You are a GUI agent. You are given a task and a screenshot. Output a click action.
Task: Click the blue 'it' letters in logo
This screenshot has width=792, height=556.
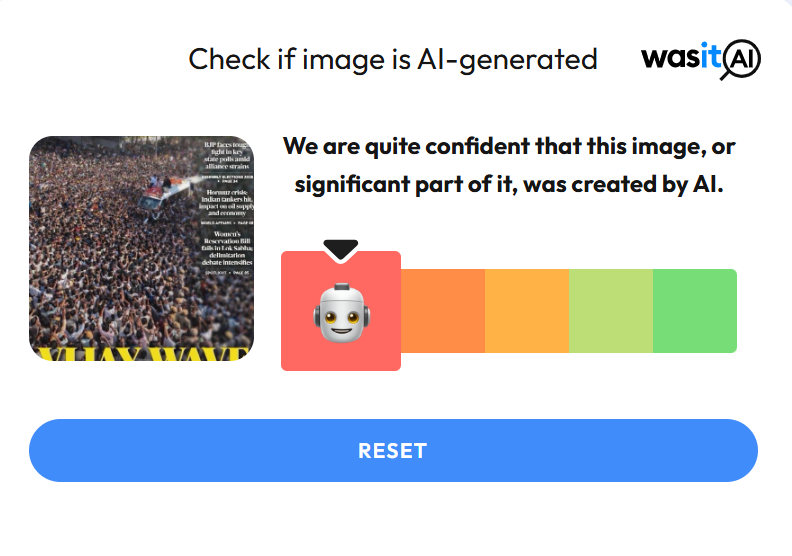tap(711, 55)
